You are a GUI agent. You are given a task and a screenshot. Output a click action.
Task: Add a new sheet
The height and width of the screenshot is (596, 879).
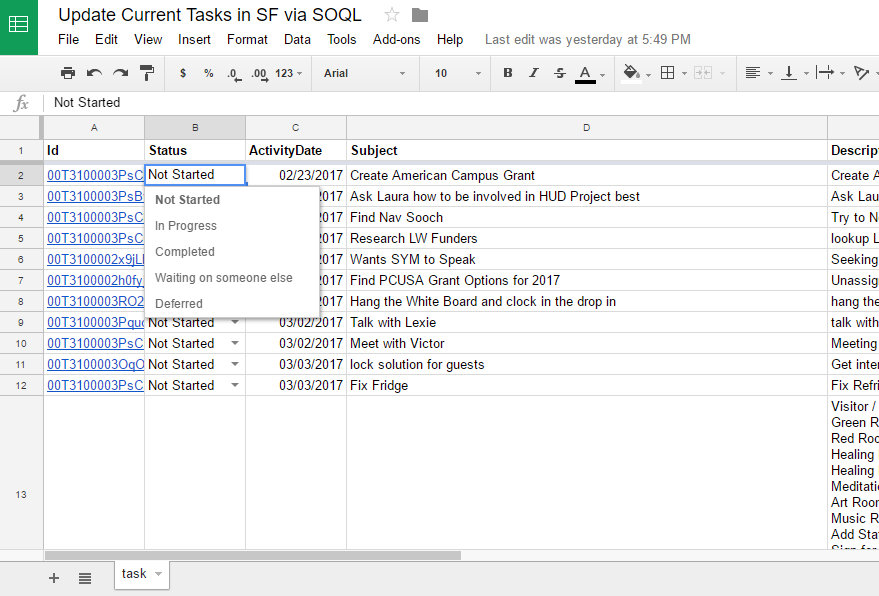point(54,578)
